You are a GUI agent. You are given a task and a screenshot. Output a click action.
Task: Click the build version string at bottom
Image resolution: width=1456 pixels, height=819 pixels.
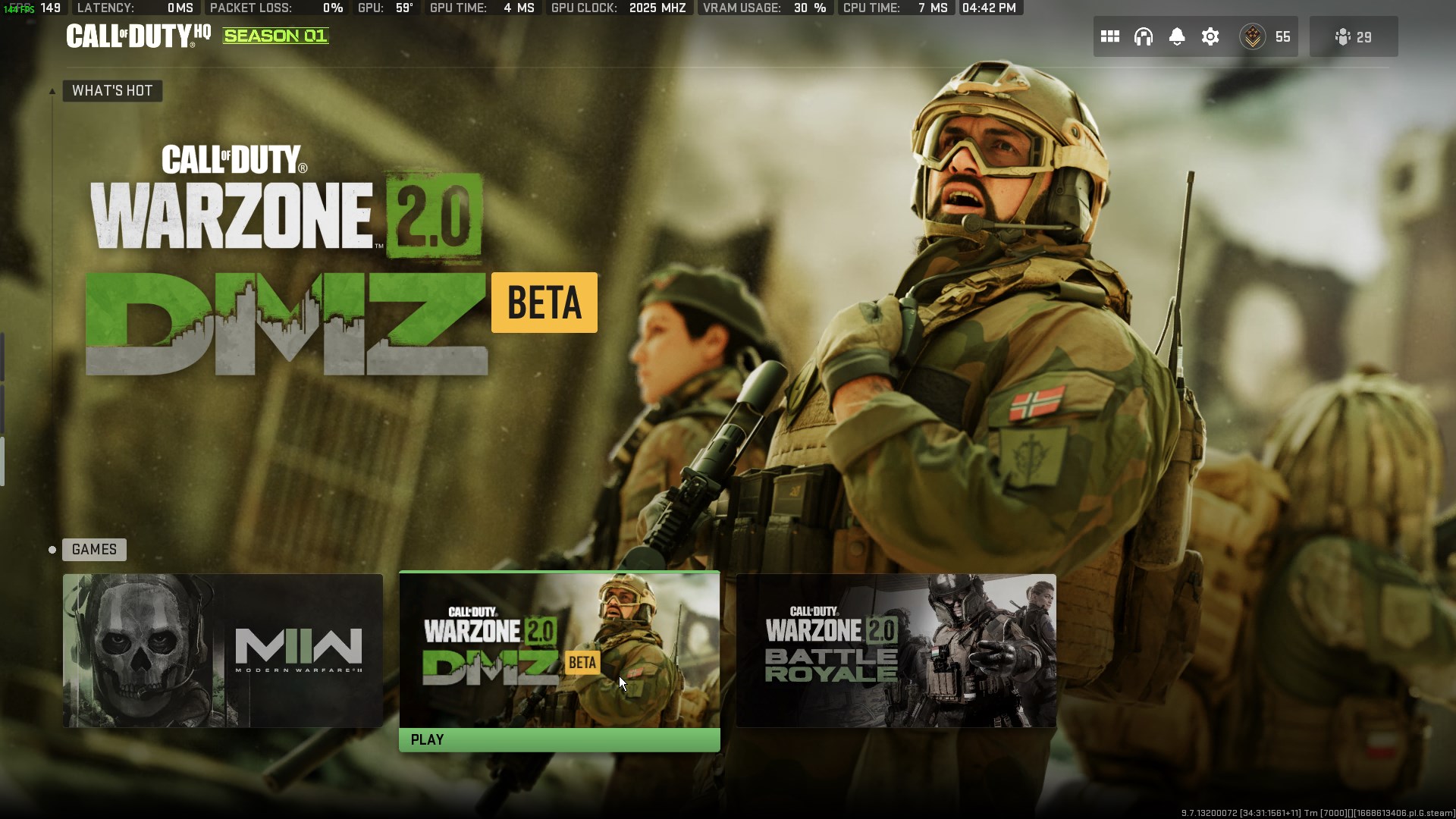1318,813
